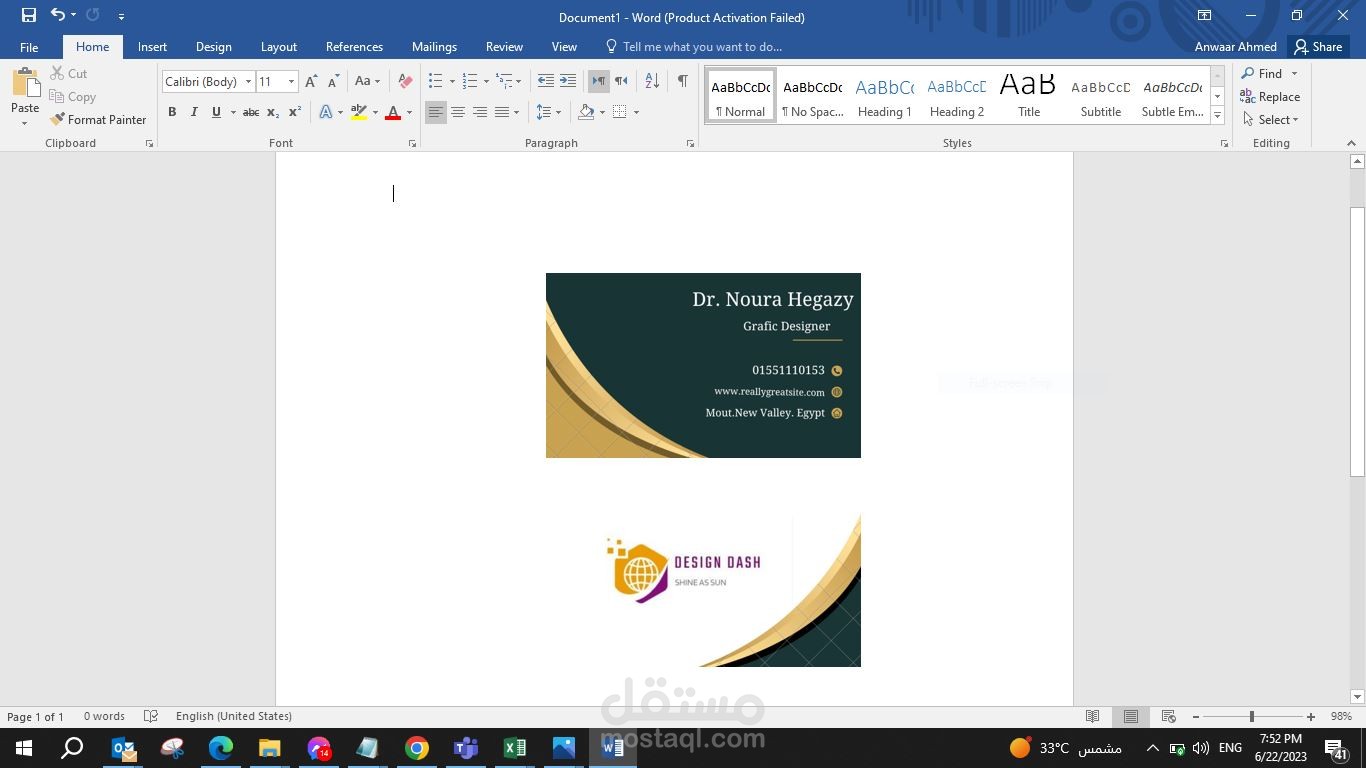Open the Layout ribbon tab
This screenshot has height=768, width=1366.
pos(278,47)
